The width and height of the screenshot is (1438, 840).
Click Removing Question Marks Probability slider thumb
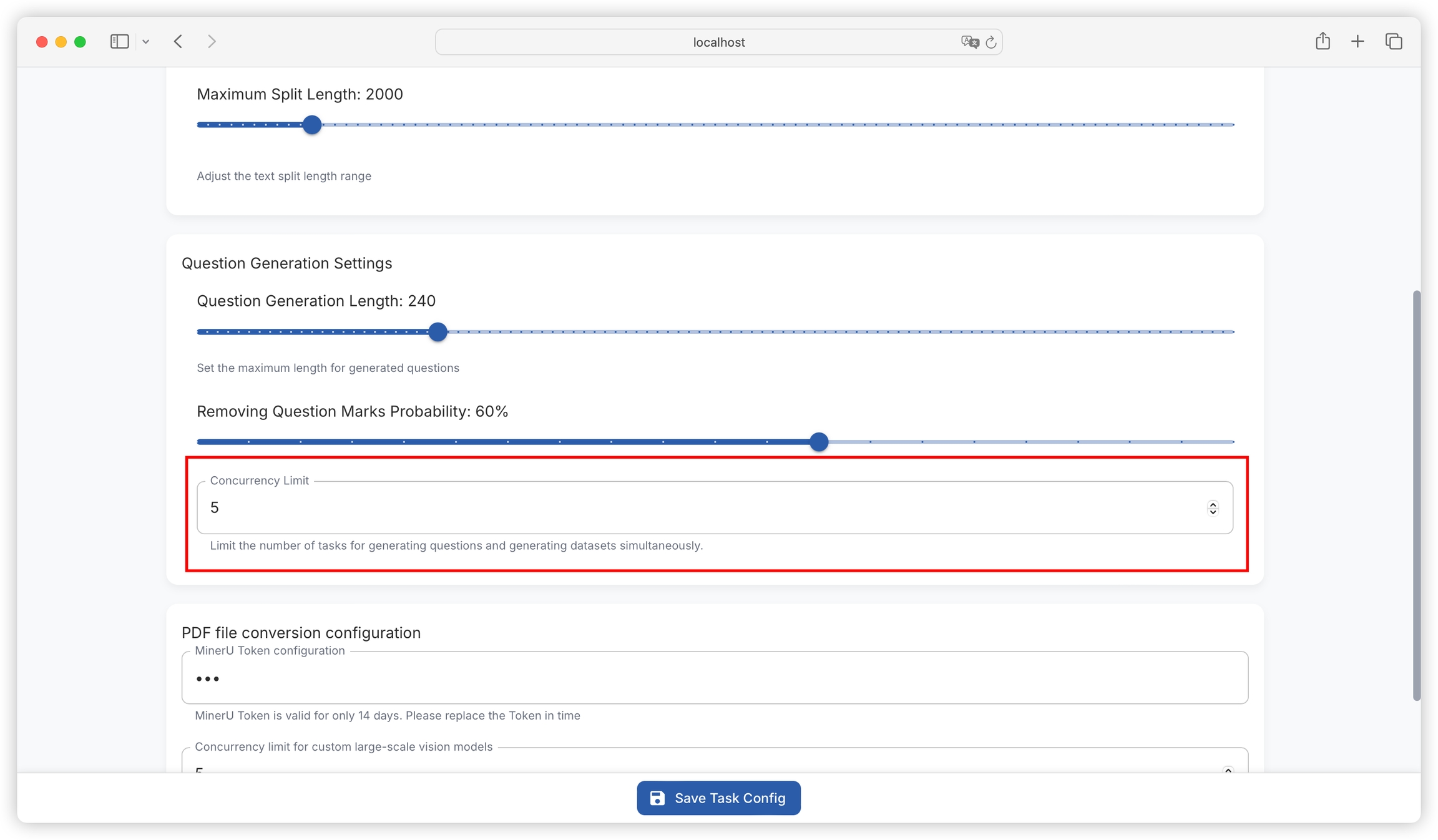tap(819, 442)
